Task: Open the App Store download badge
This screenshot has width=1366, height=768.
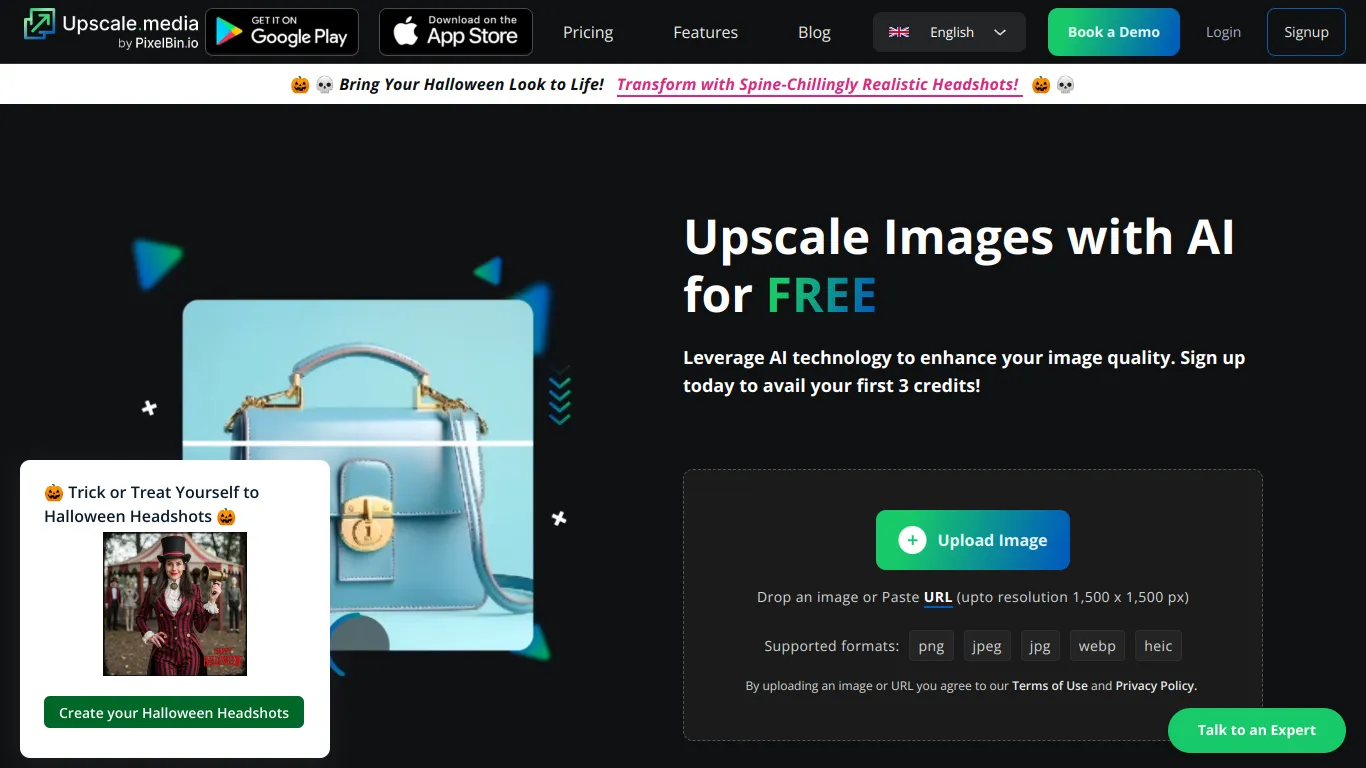Action: pyautogui.click(x=456, y=32)
